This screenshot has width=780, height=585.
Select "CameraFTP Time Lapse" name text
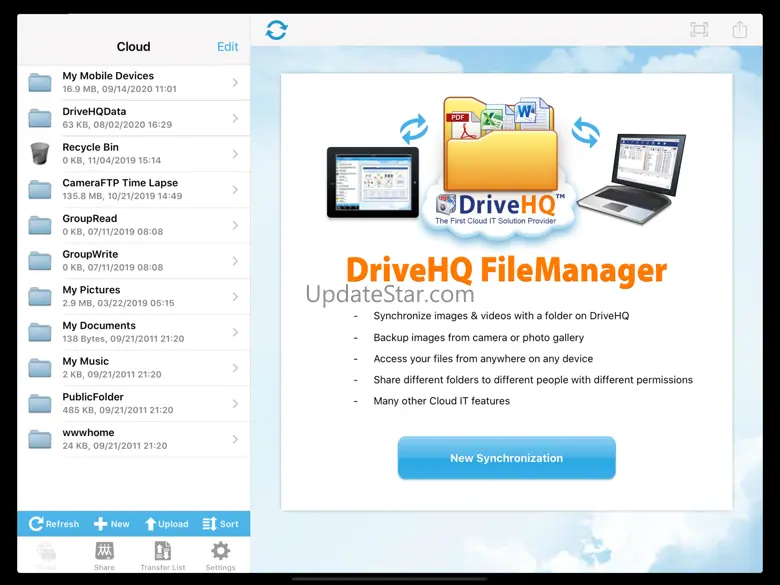[120, 183]
